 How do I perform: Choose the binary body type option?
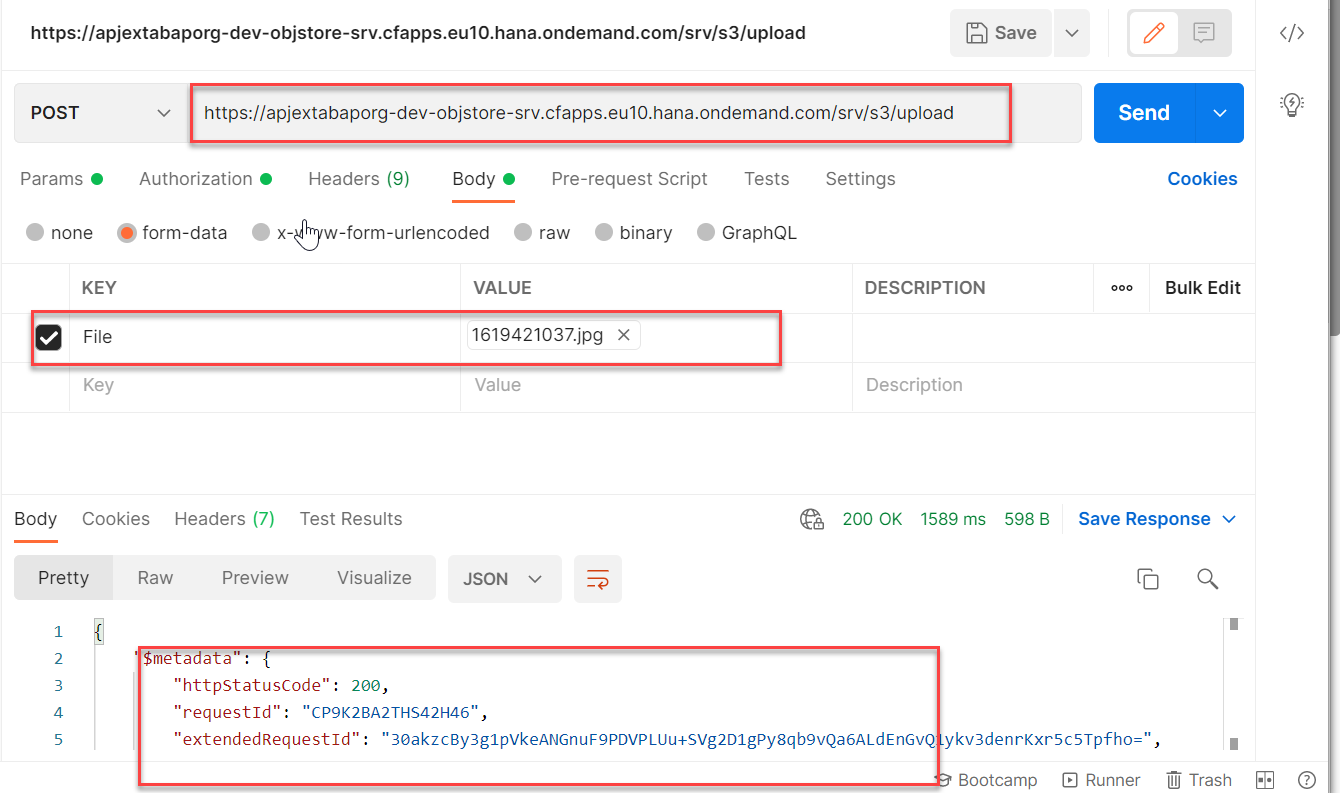[x=603, y=233]
